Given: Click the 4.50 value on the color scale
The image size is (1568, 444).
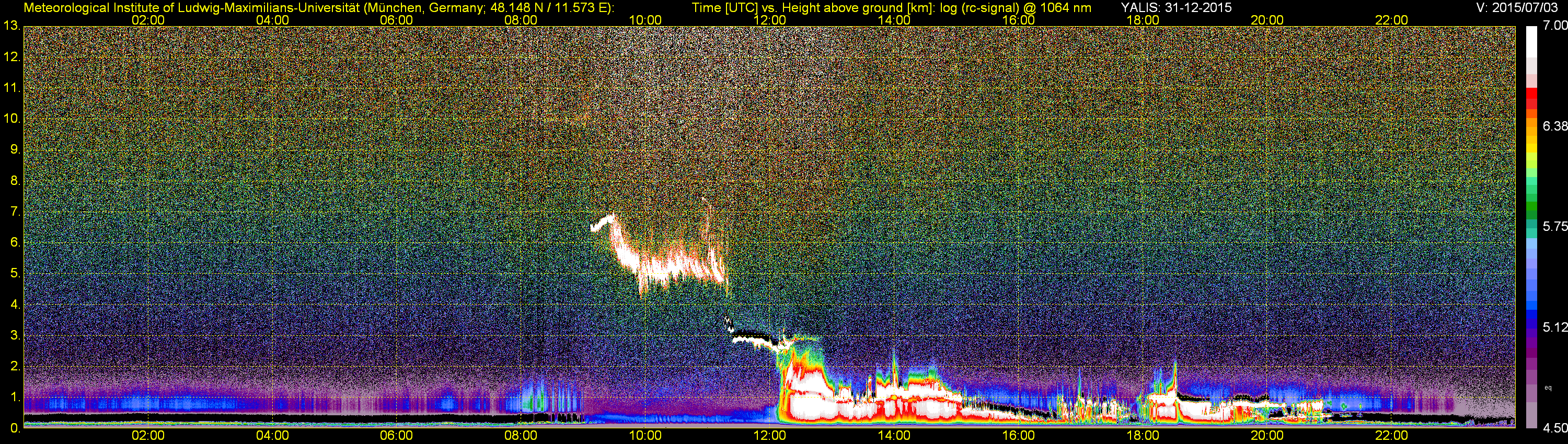Looking at the screenshot, I should pos(1554,428).
